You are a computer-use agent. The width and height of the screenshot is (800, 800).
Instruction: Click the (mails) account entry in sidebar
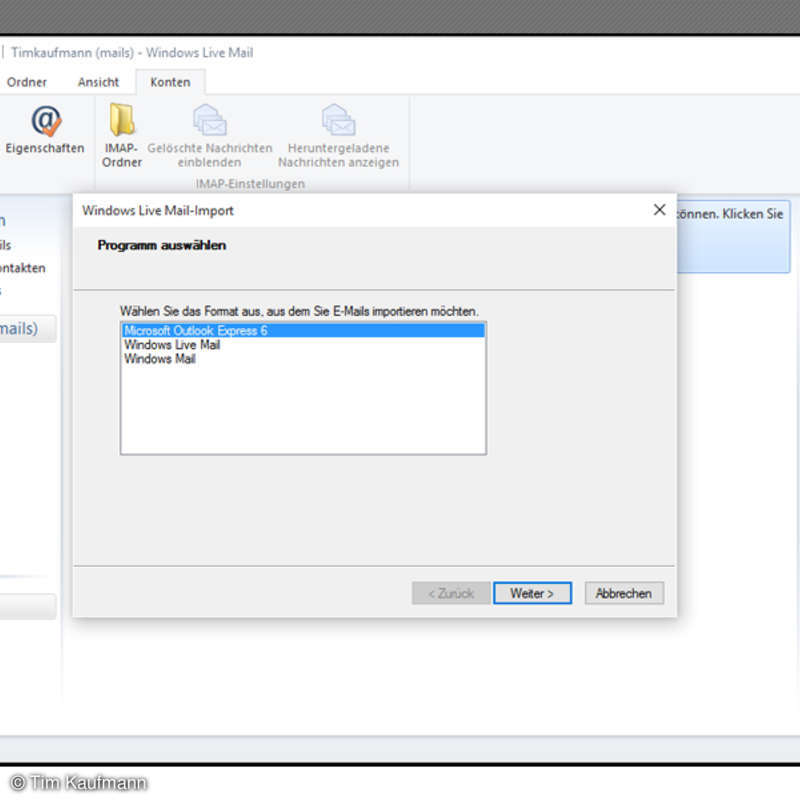[x=27, y=328]
